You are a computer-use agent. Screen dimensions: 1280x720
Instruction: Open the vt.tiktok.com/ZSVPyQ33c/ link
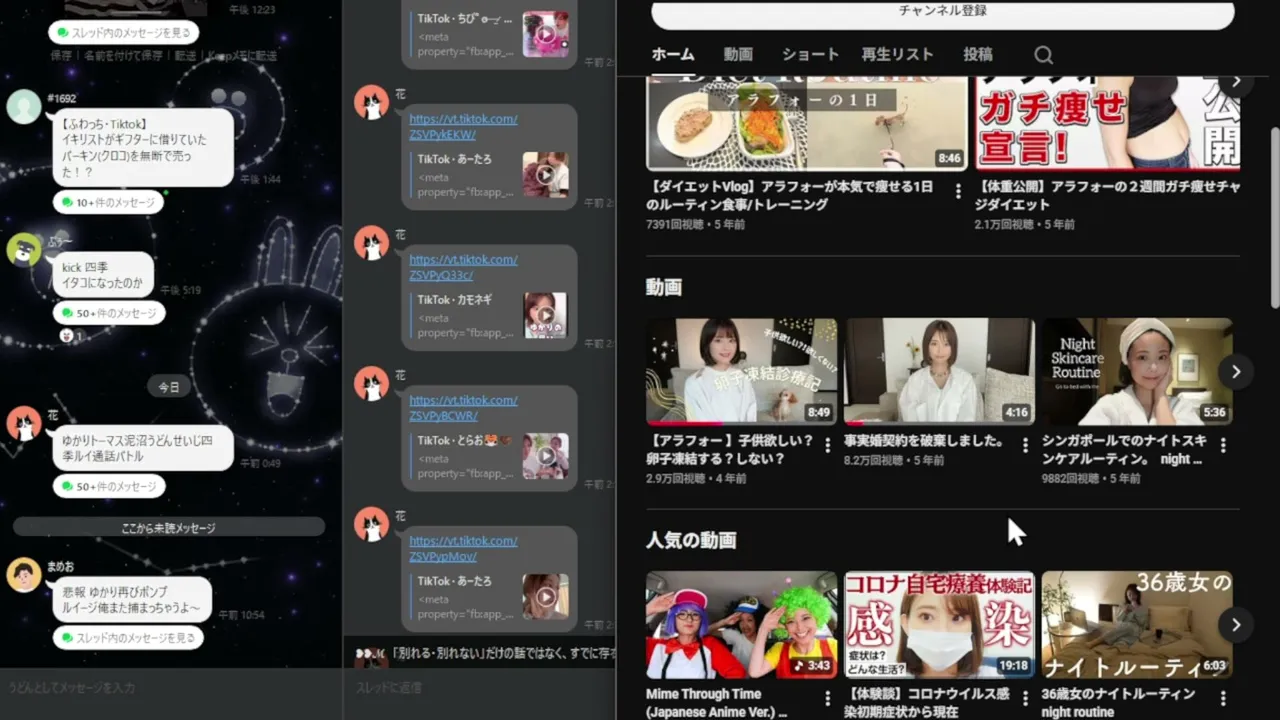pos(463,267)
